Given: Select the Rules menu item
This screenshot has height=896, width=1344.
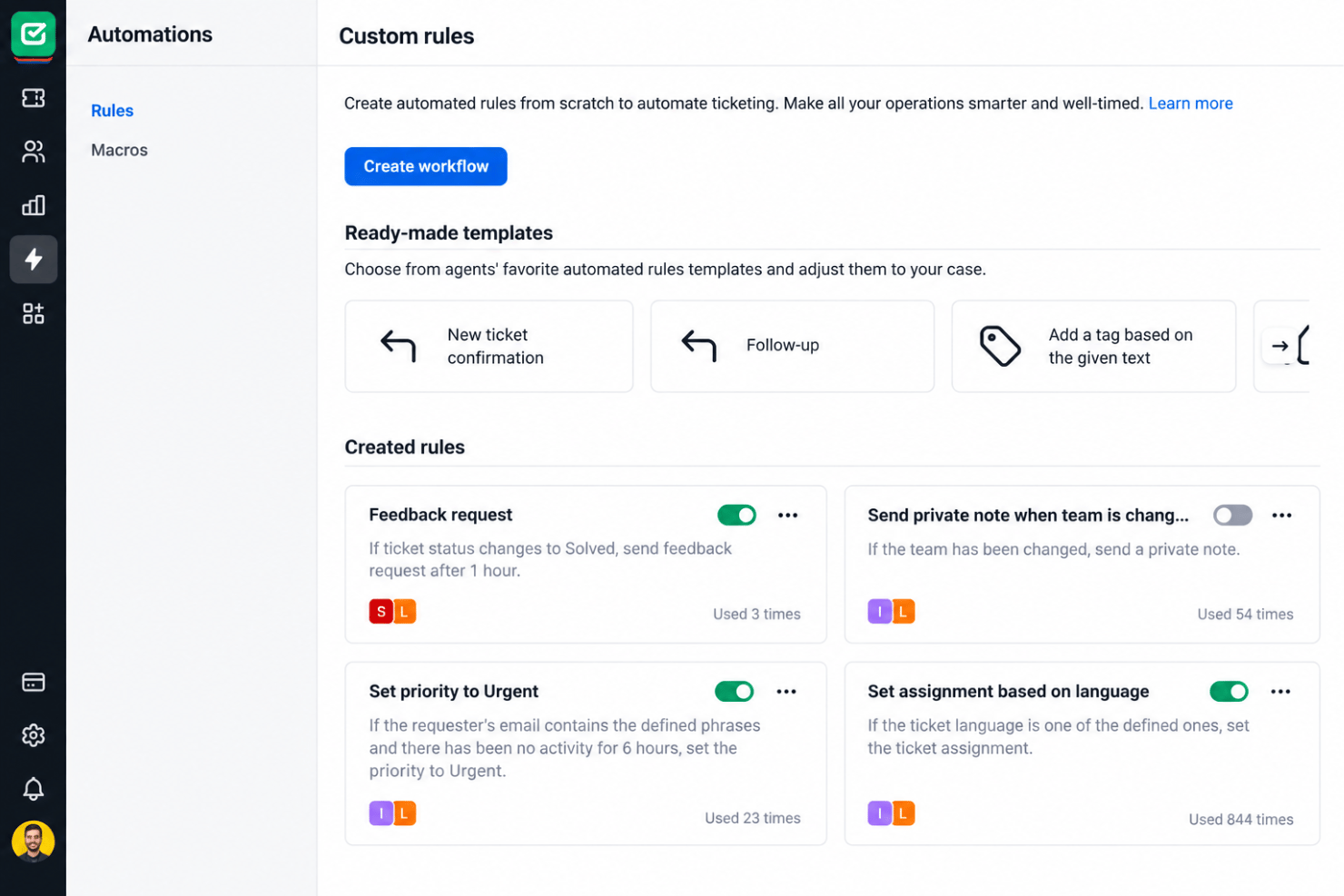Looking at the screenshot, I should tap(112, 111).
